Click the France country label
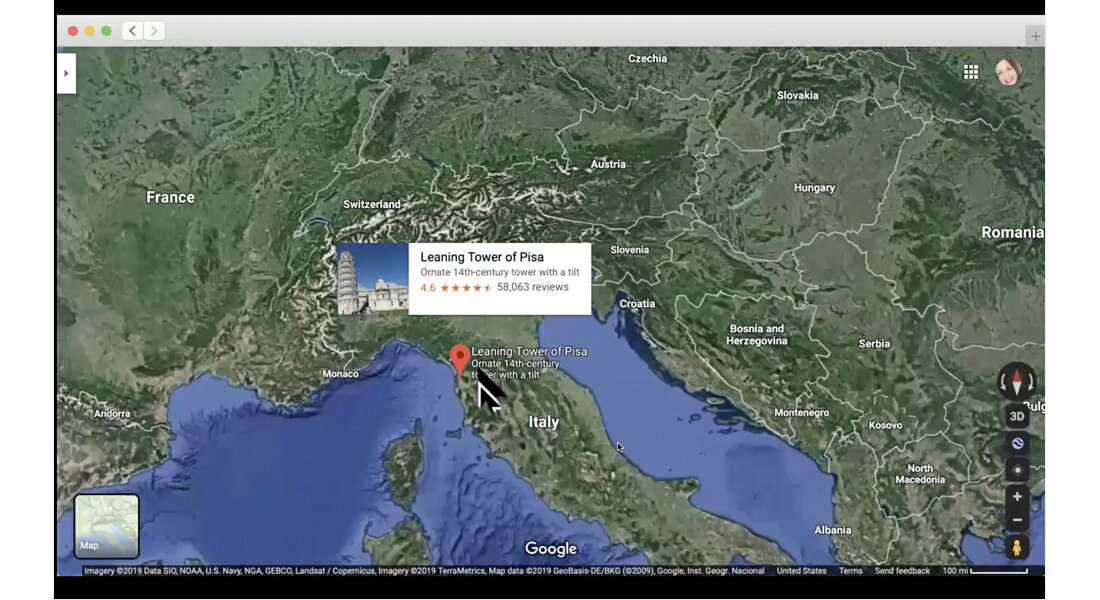The width and height of the screenshot is (1100, 600). [170, 197]
